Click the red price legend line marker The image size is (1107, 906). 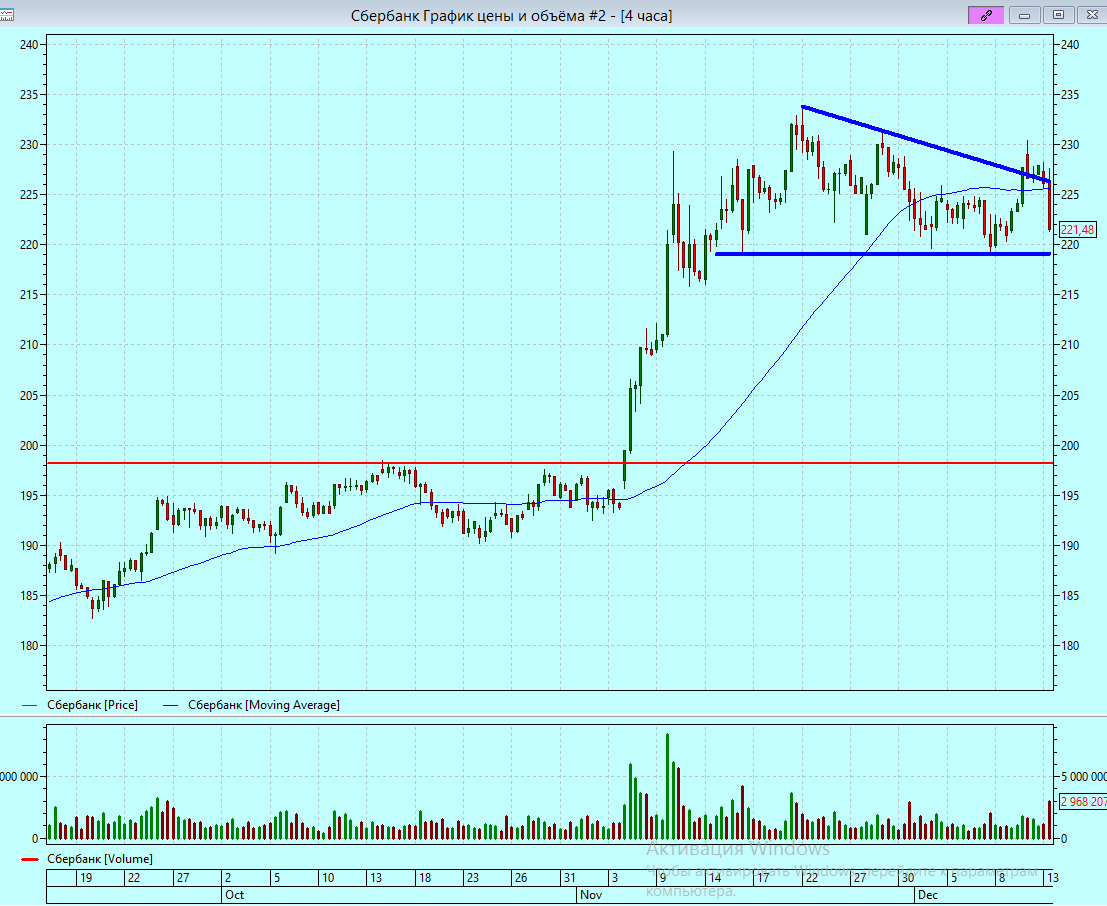(x=29, y=705)
